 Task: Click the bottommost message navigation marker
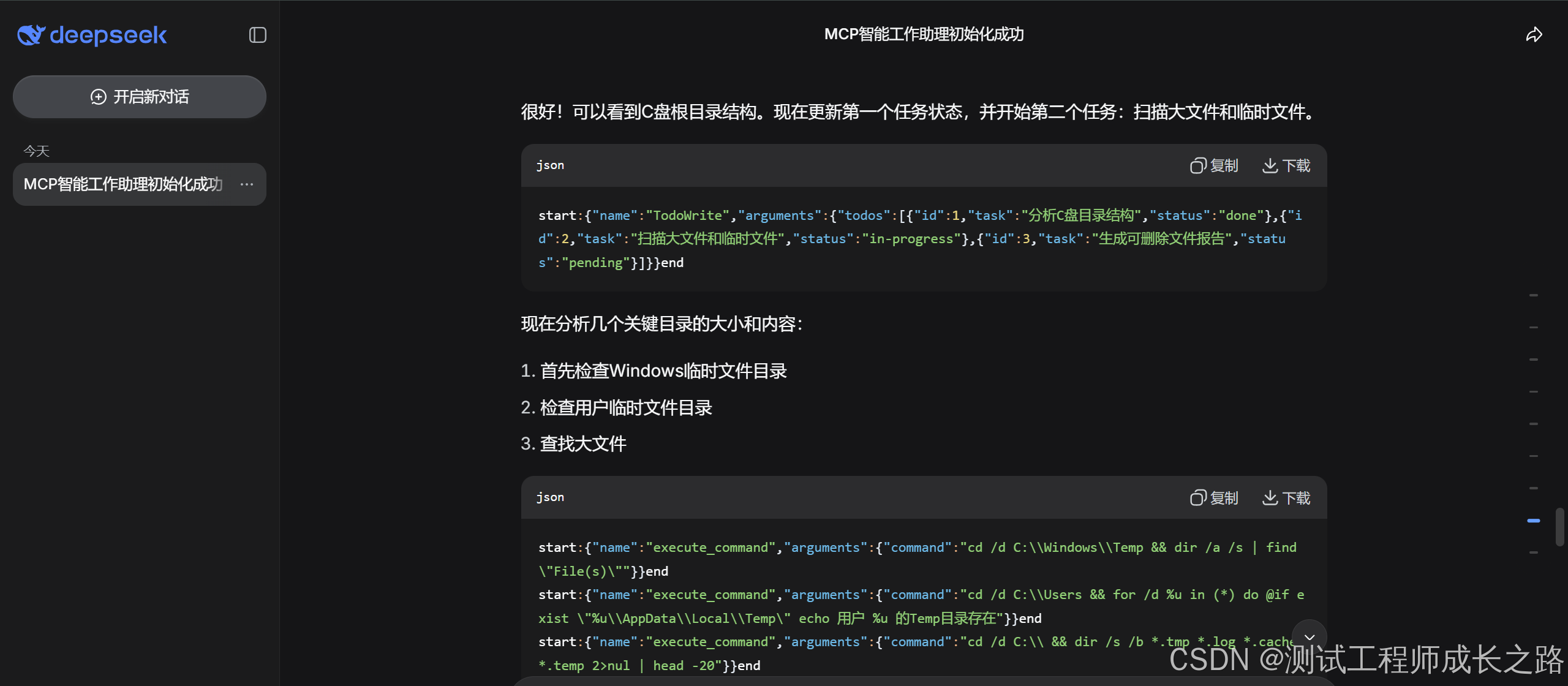(1534, 552)
